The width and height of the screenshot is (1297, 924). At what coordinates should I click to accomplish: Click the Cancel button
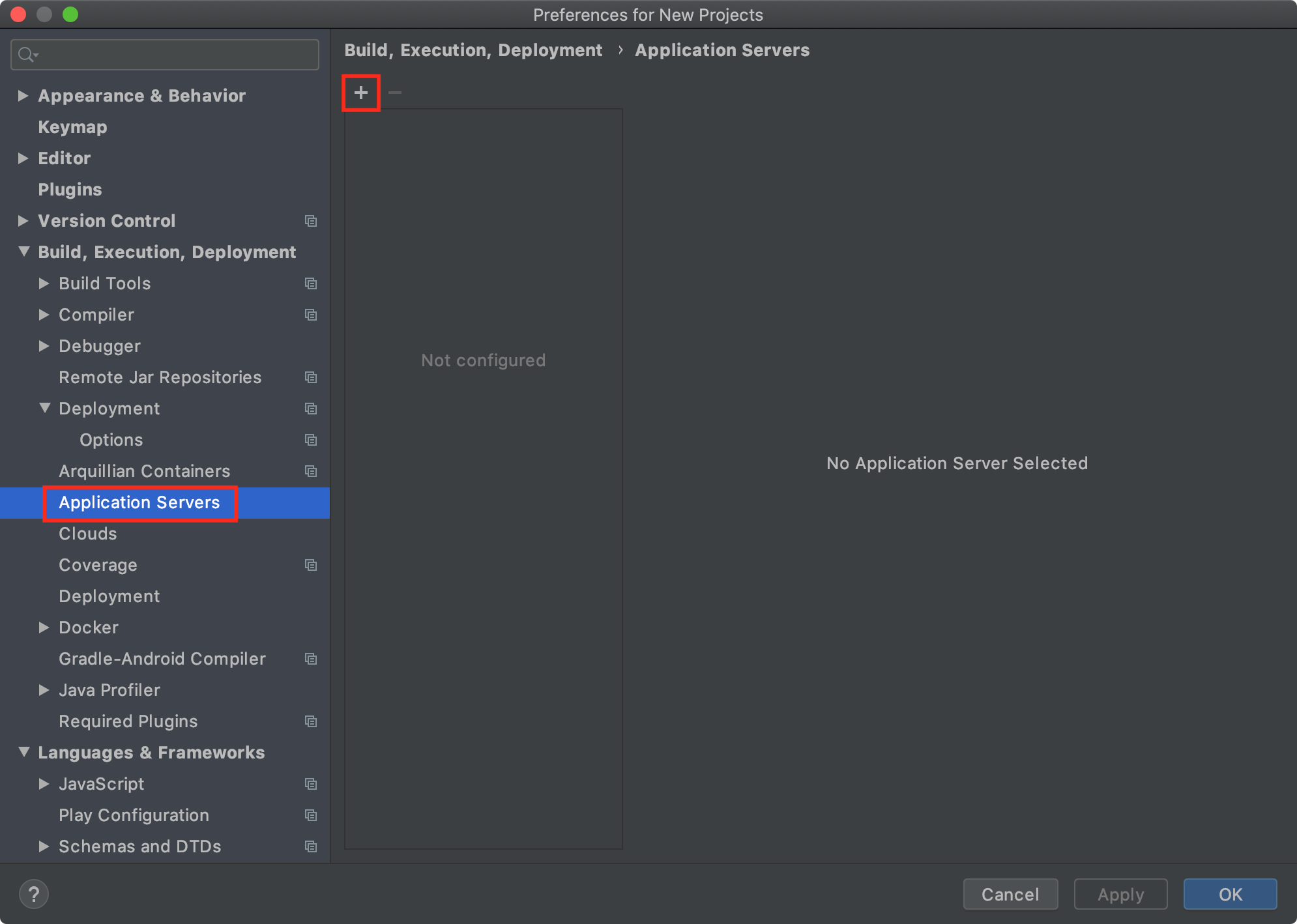pyautogui.click(x=1010, y=894)
